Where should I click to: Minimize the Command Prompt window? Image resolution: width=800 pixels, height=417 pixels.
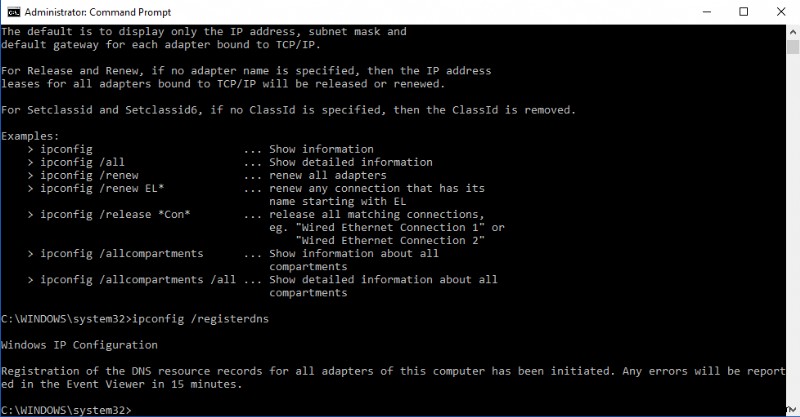(696, 12)
